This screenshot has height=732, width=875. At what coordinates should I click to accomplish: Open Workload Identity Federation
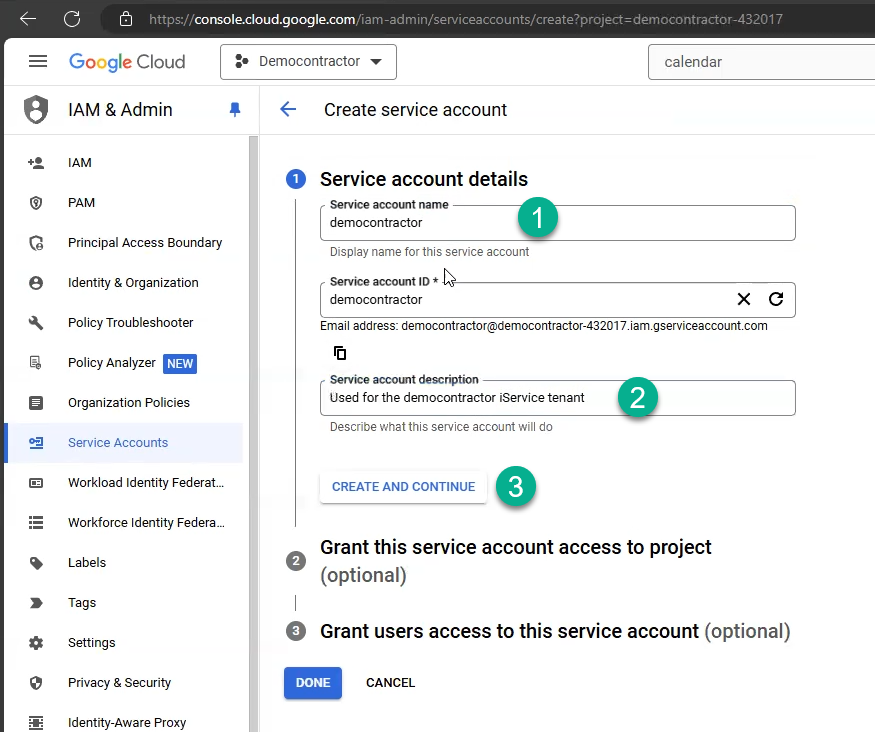tap(146, 483)
